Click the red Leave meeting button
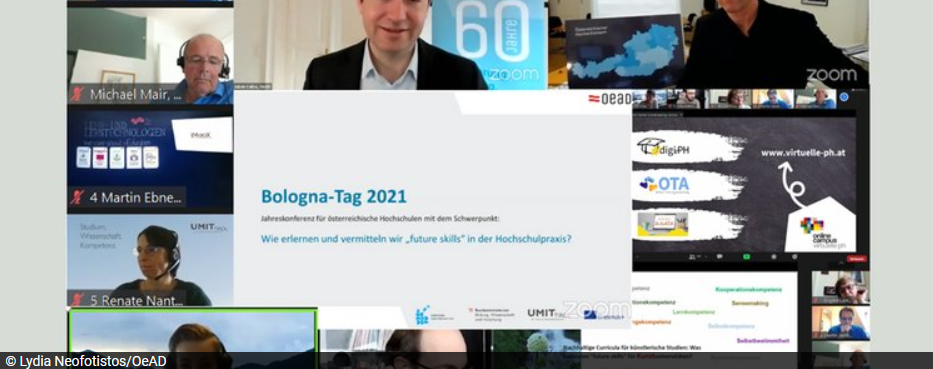 tap(857, 259)
